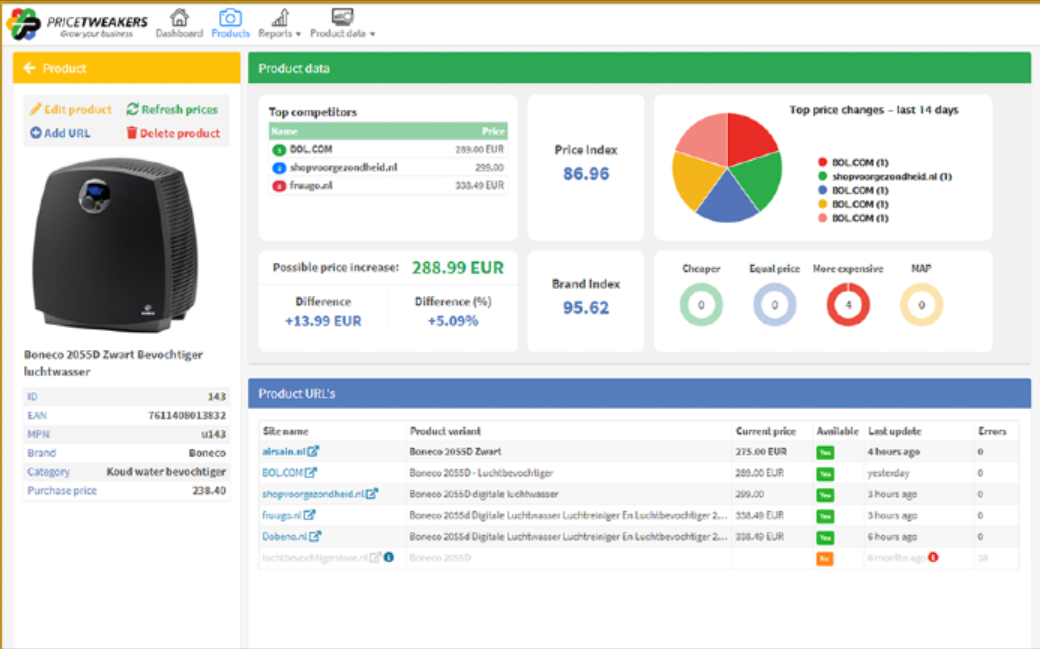Click the shopvoorgezondheid.nl (1) green legend entry
The width and height of the screenshot is (1040, 649).
885,177
